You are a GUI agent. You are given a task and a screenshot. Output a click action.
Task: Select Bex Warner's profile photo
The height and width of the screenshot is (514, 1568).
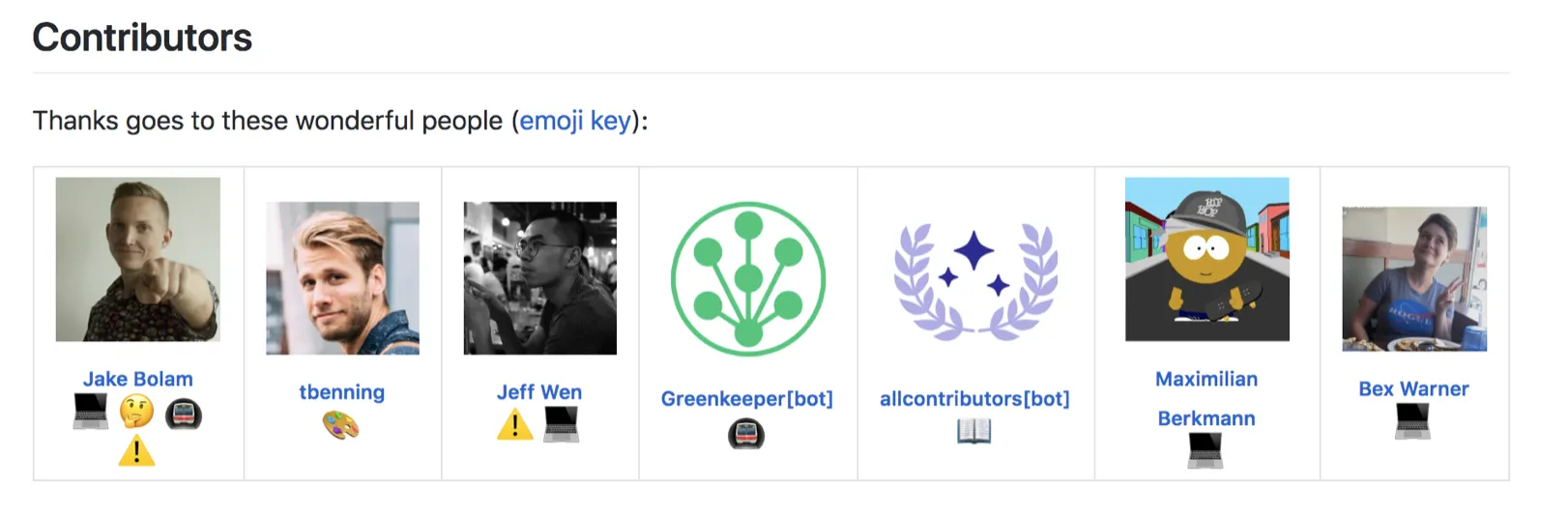[1414, 278]
